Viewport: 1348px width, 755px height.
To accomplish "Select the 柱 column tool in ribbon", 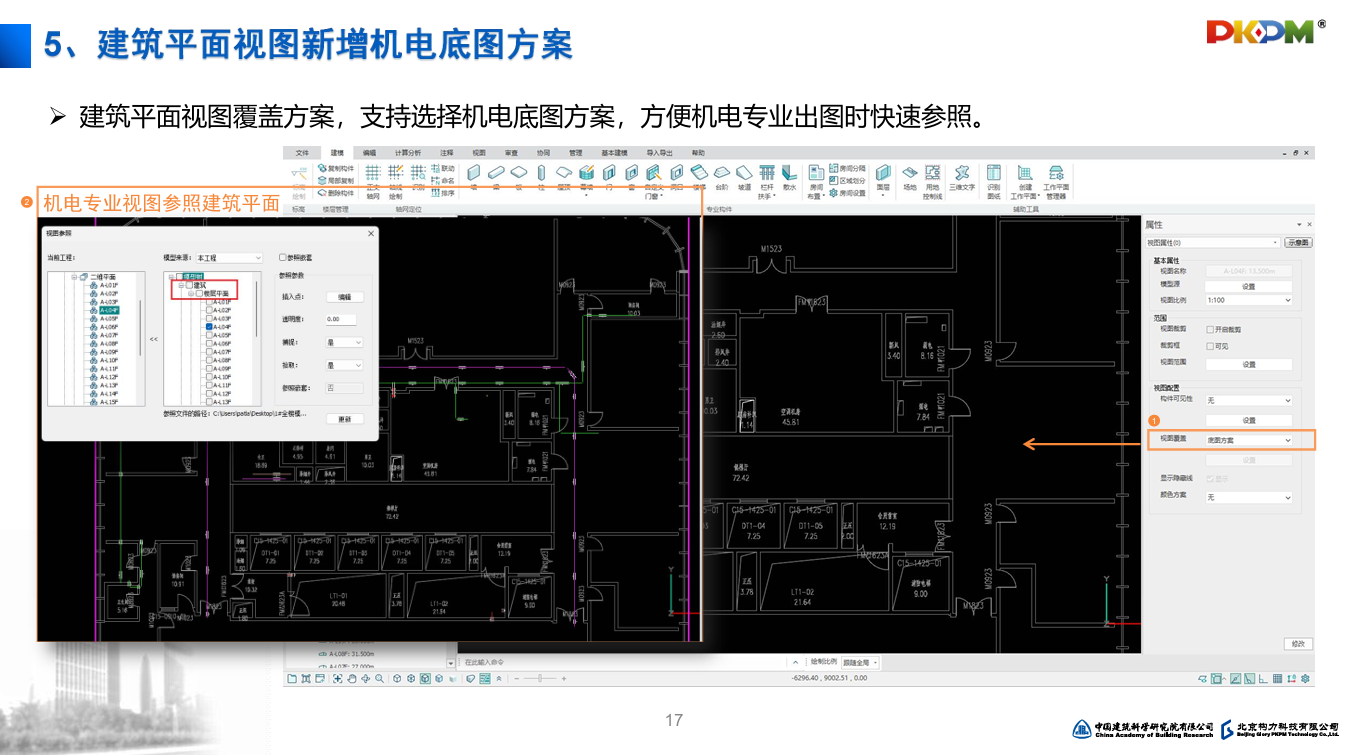I will (541, 177).
